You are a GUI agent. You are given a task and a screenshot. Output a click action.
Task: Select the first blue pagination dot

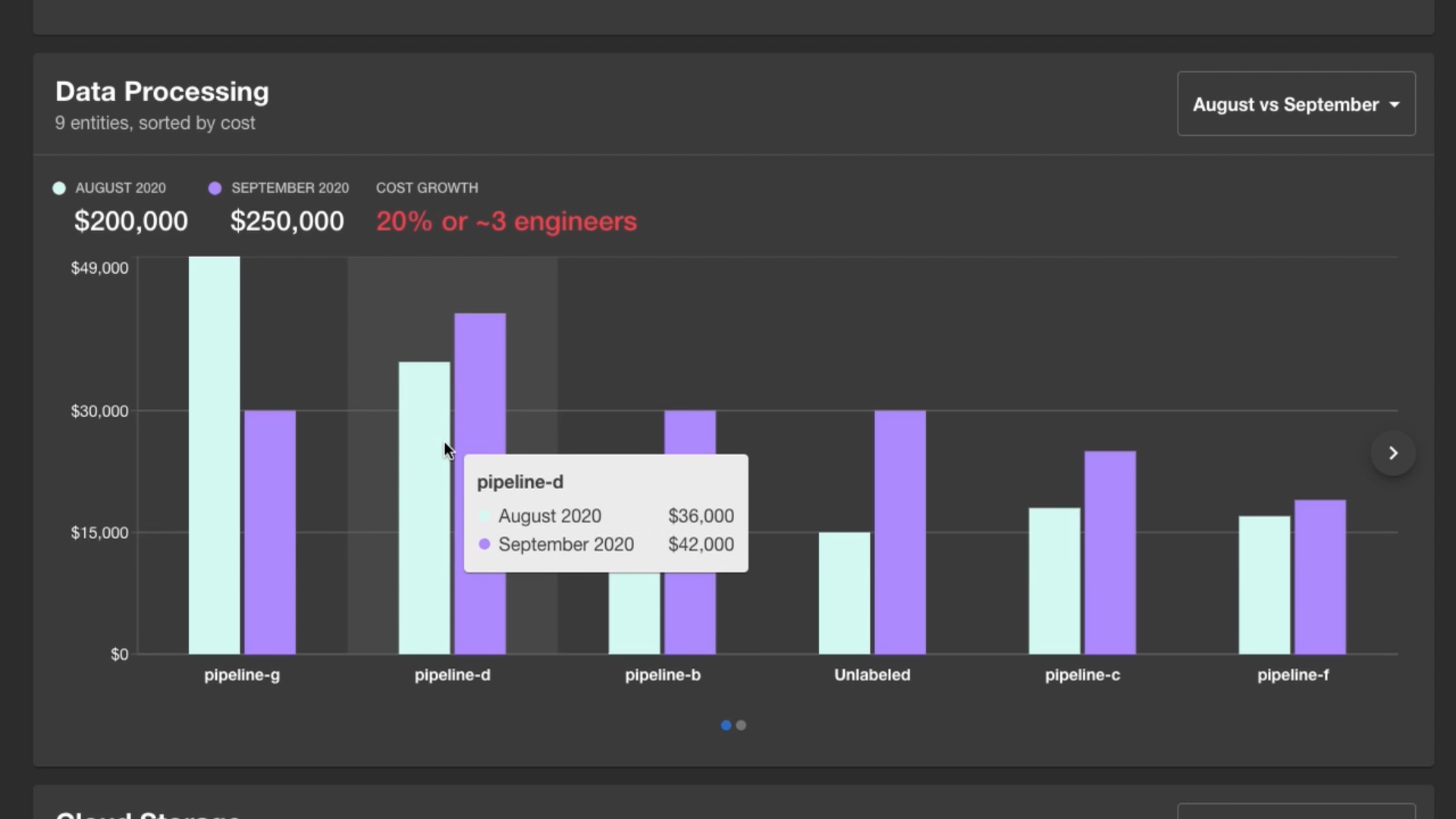click(726, 726)
